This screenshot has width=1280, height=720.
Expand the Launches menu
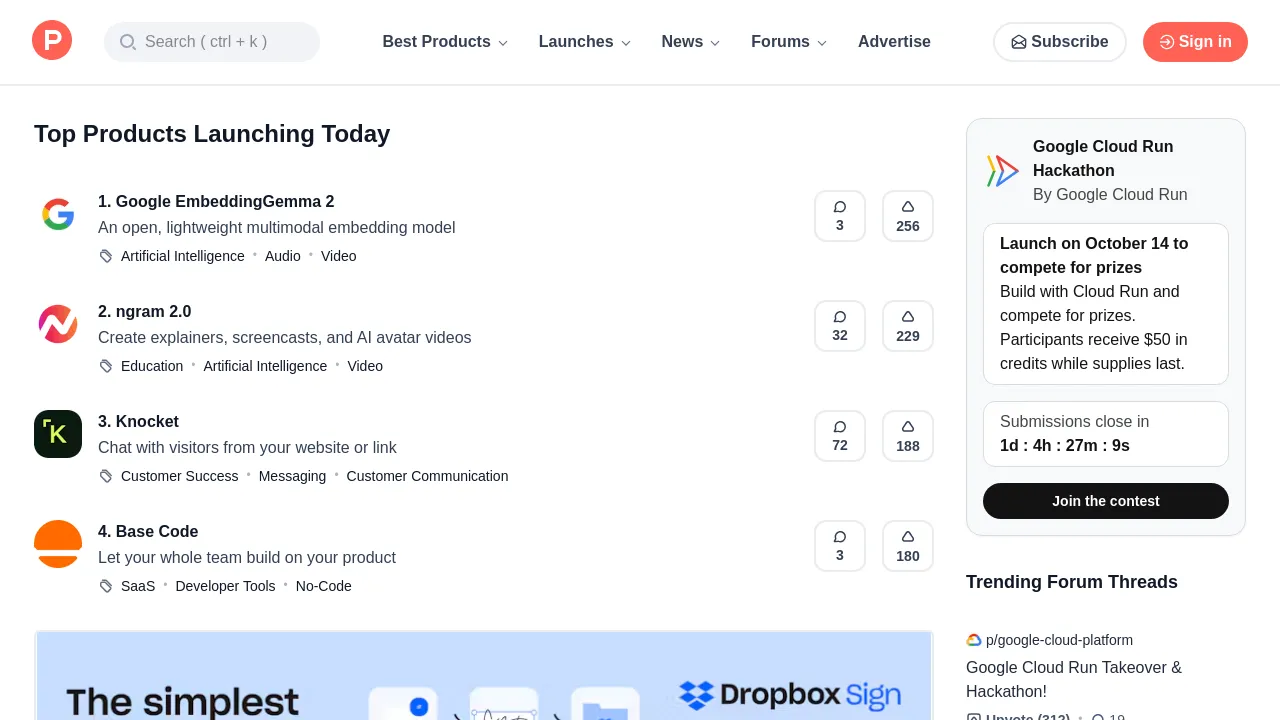pos(585,42)
